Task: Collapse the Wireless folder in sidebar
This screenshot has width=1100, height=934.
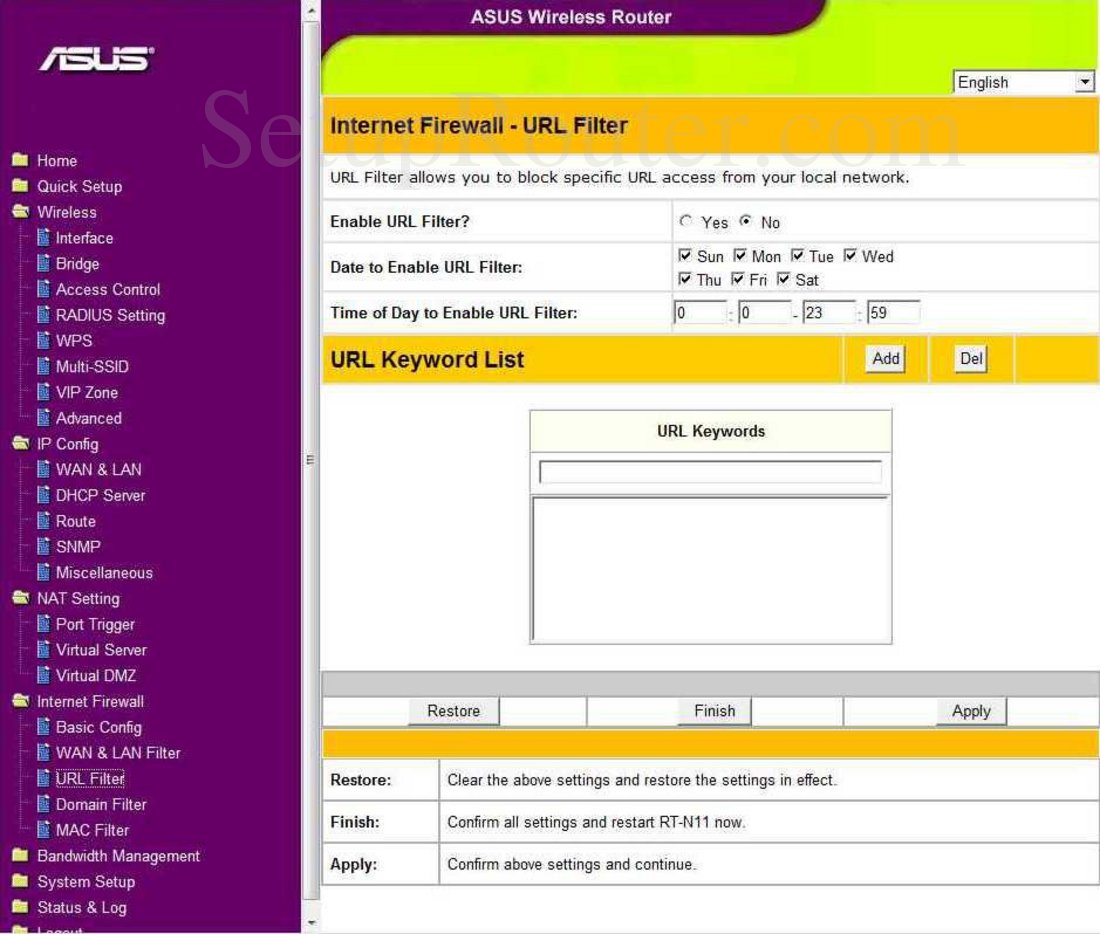Action: [19, 213]
